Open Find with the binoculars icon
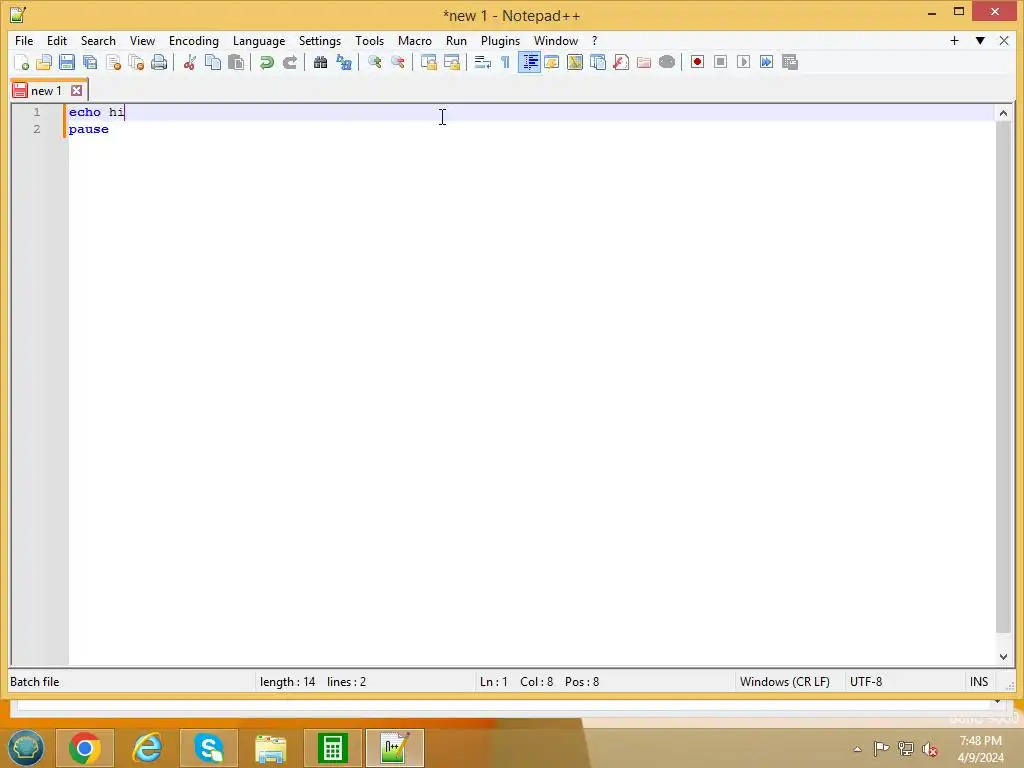This screenshot has width=1024, height=768. point(320,62)
